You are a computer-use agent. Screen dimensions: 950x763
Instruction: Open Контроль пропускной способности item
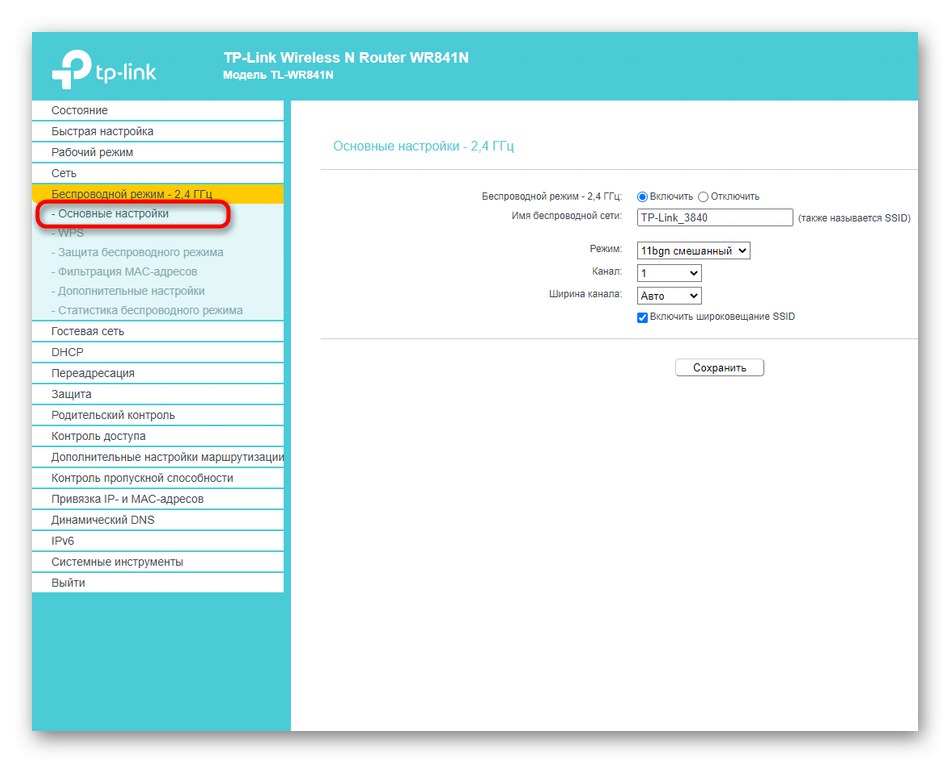point(158,478)
